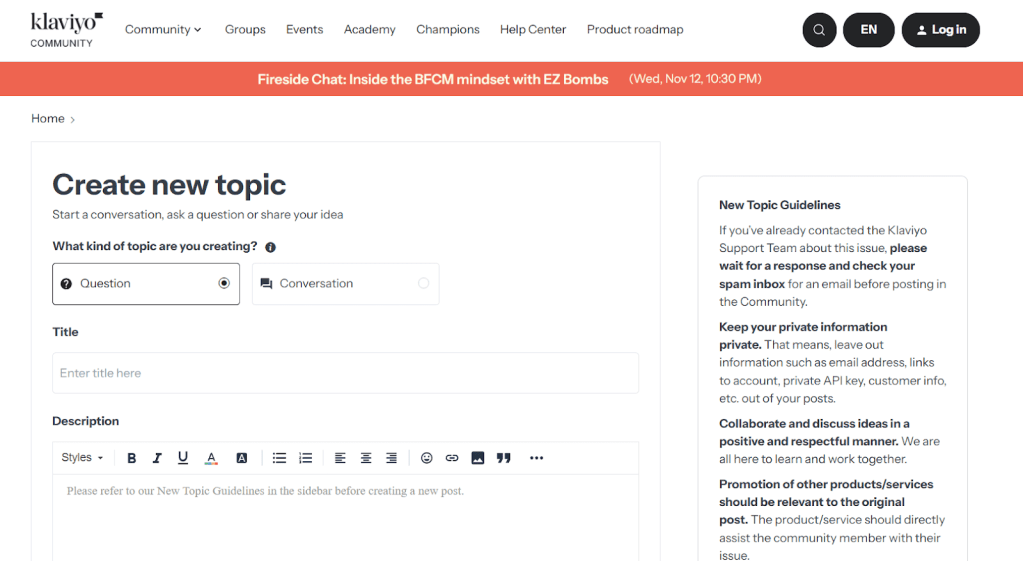
Task: Apply italic formatting in the editor
Action: (157, 458)
